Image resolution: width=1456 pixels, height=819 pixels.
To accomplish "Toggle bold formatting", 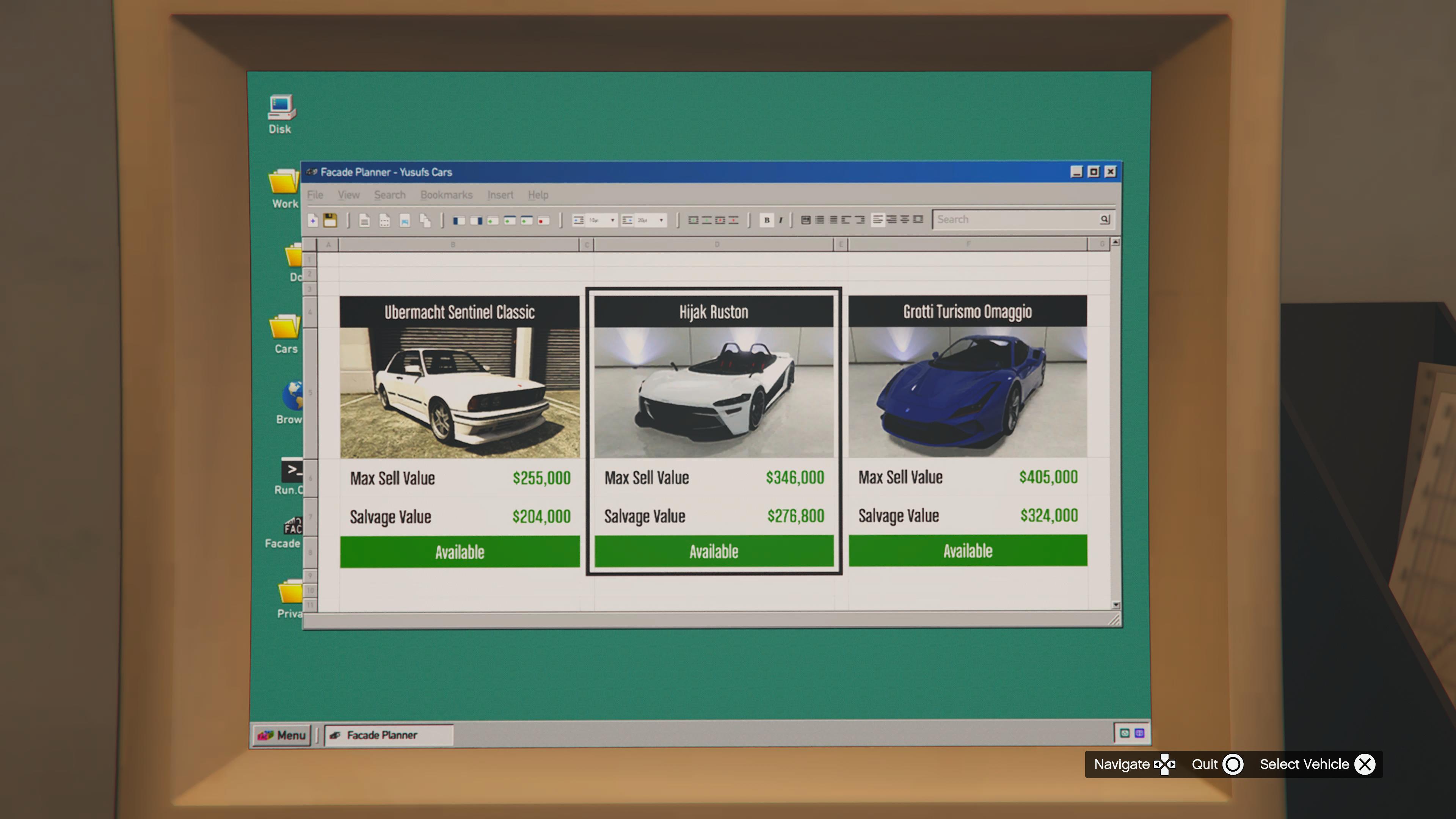I will point(766,220).
